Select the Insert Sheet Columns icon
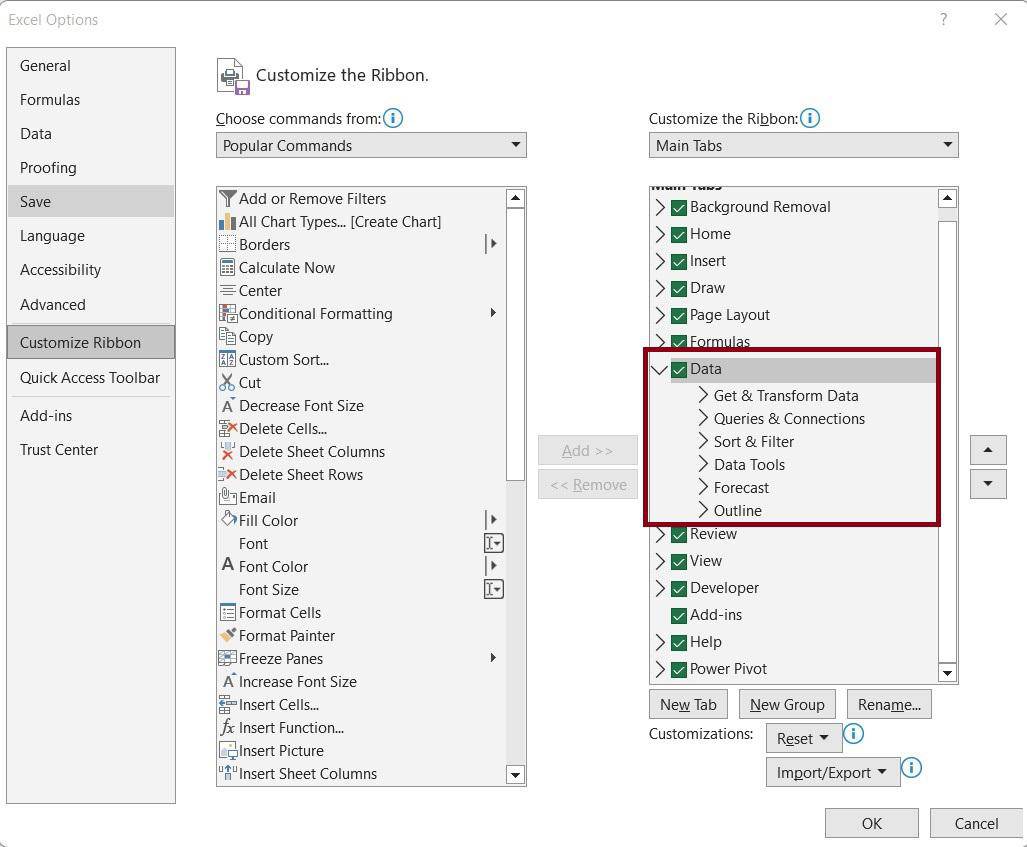Screen dimensions: 1027x847 click(227, 773)
